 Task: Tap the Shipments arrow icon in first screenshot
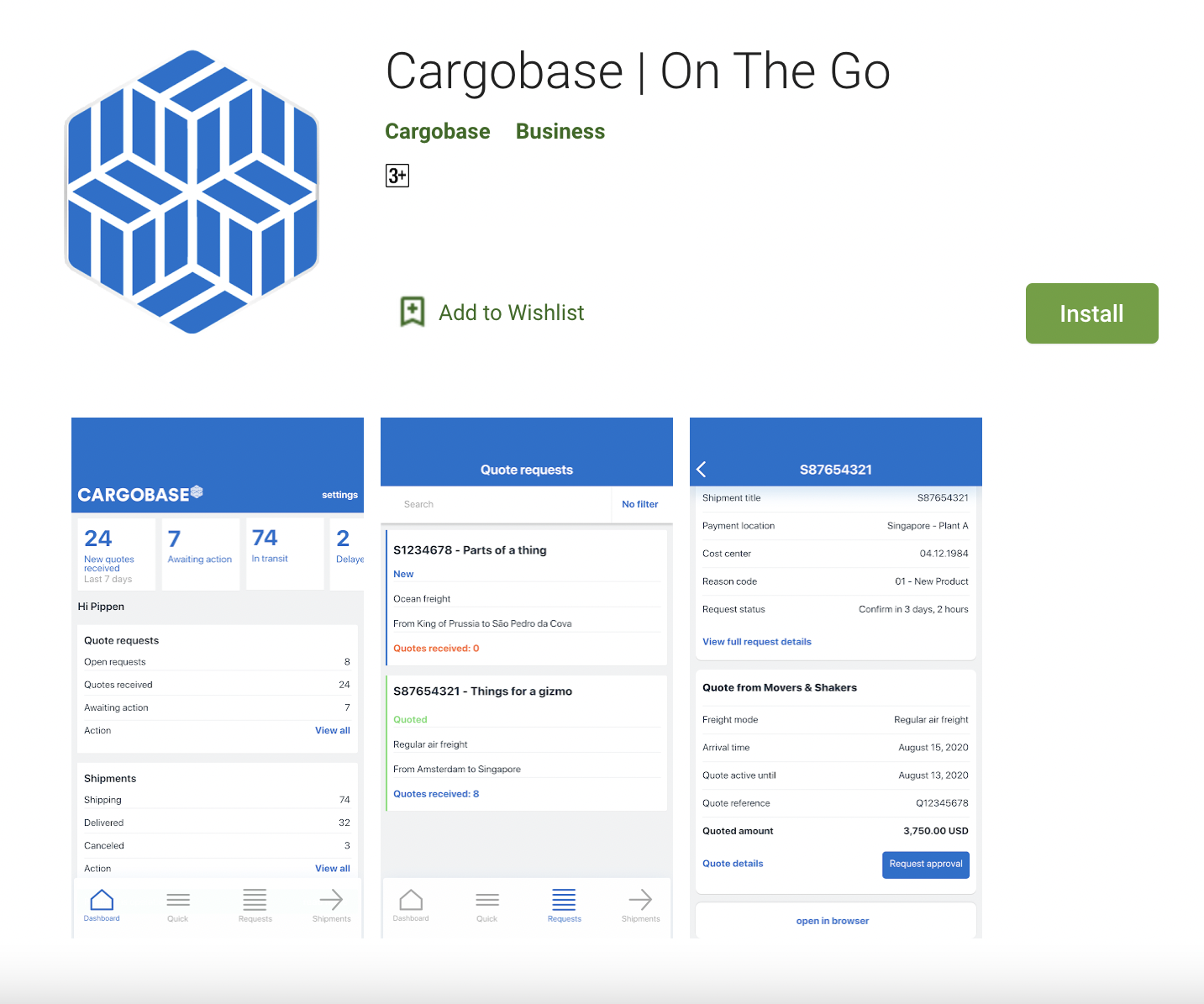[331, 901]
